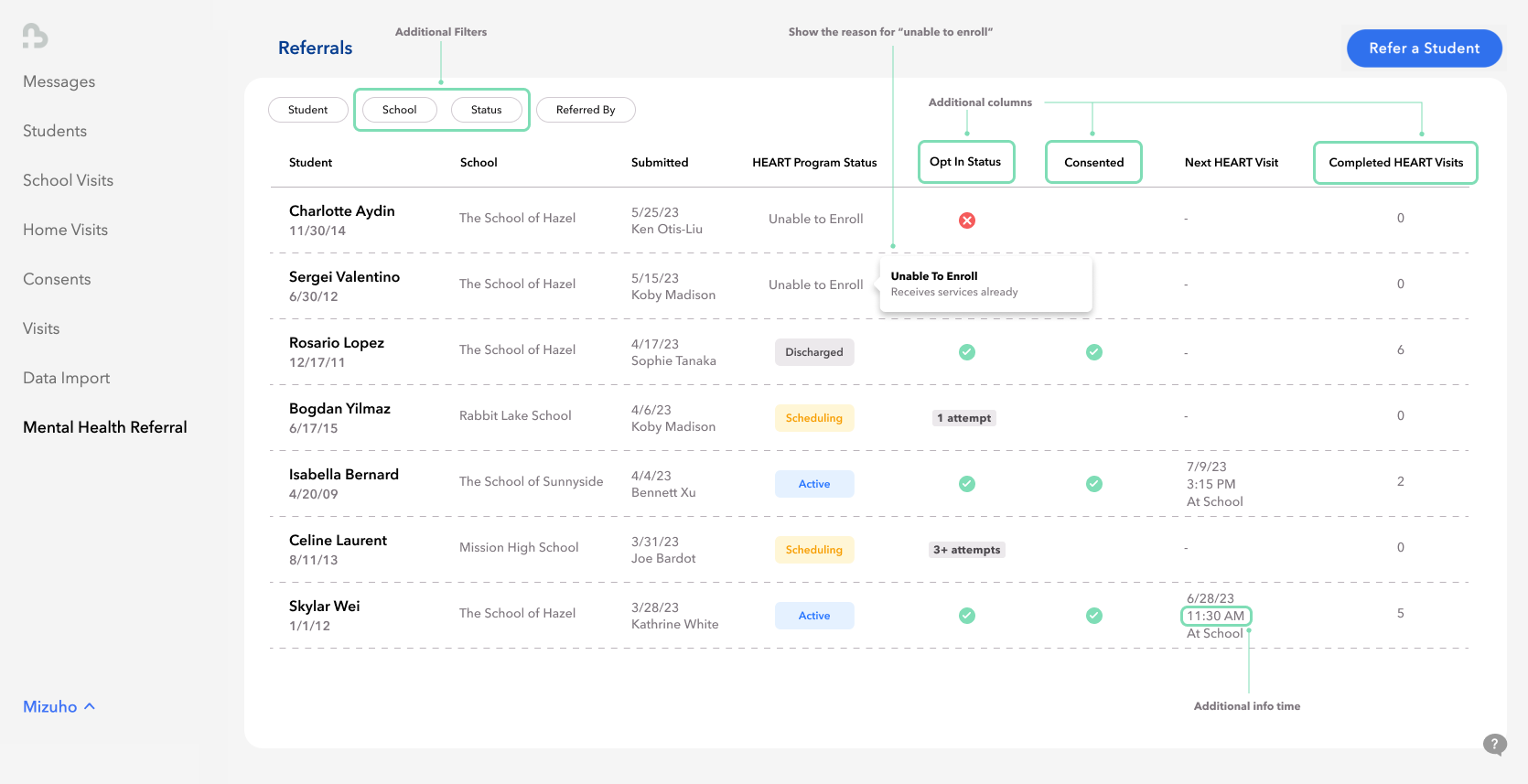Click Skylar Wei's consented green checkmark
Viewport: 1528px width, 784px height.
click(x=1093, y=616)
